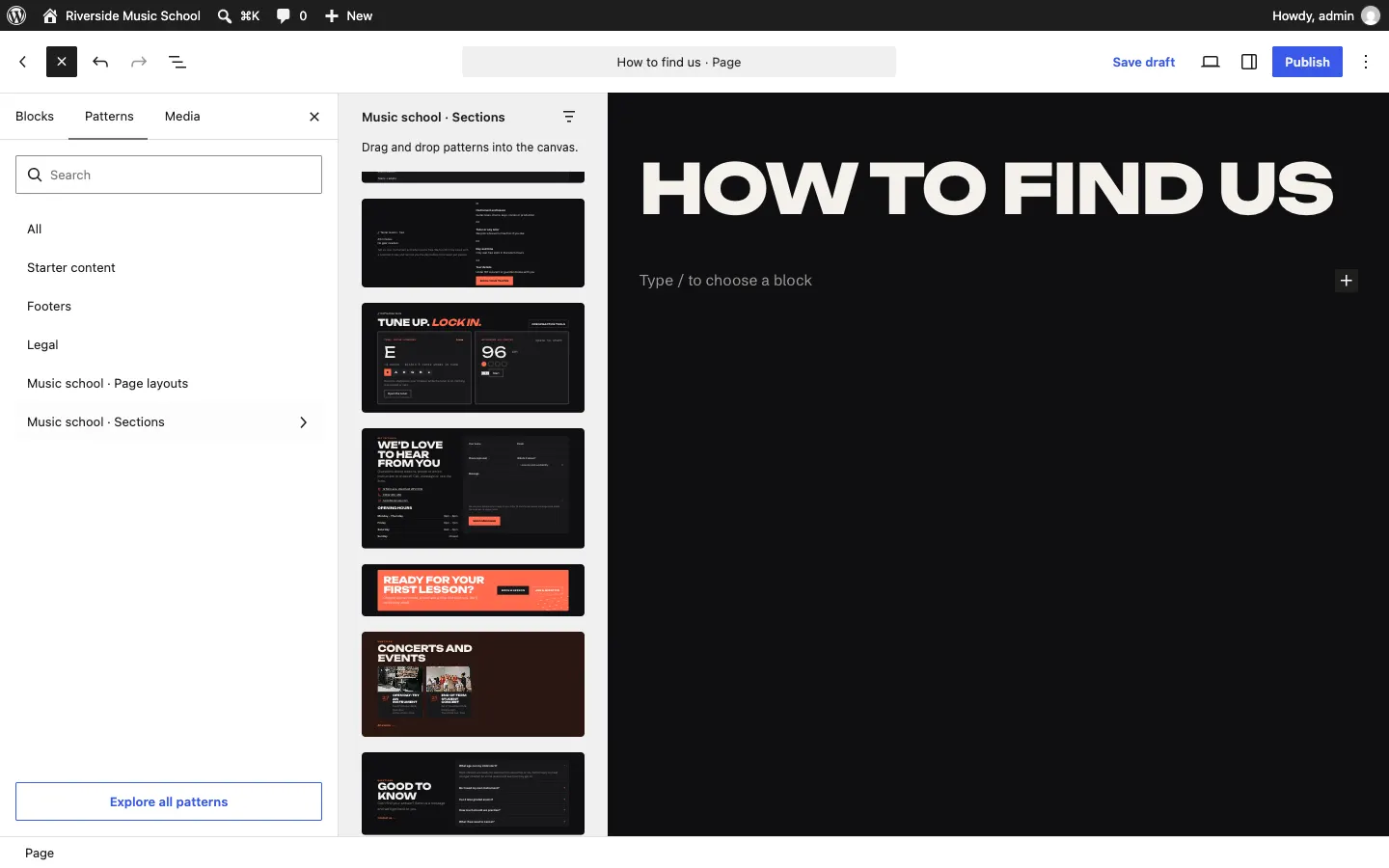The width and height of the screenshot is (1389, 868).
Task: Close the inserter panel
Action: tap(314, 117)
